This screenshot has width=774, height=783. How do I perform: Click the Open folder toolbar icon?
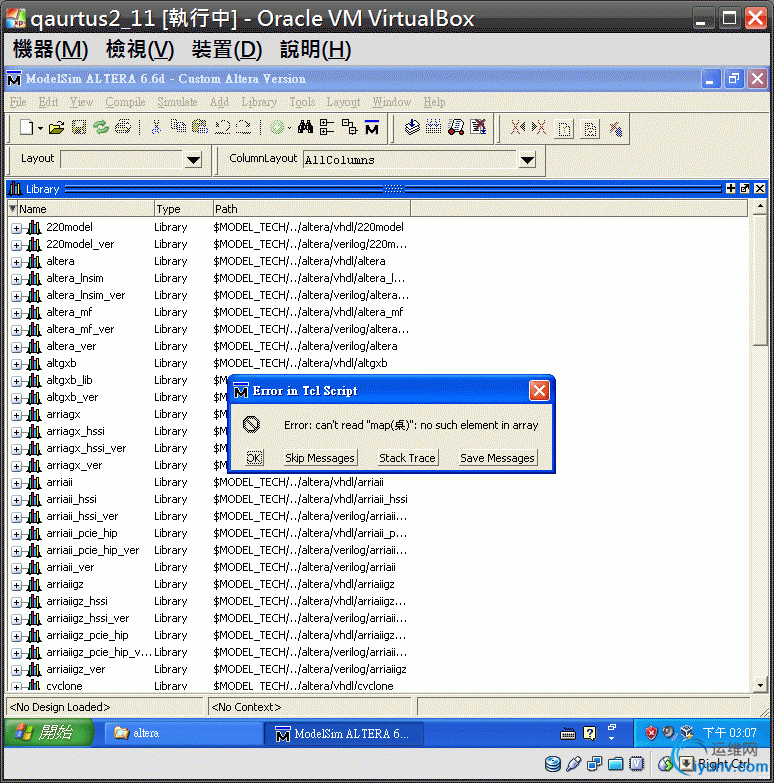click(56, 128)
